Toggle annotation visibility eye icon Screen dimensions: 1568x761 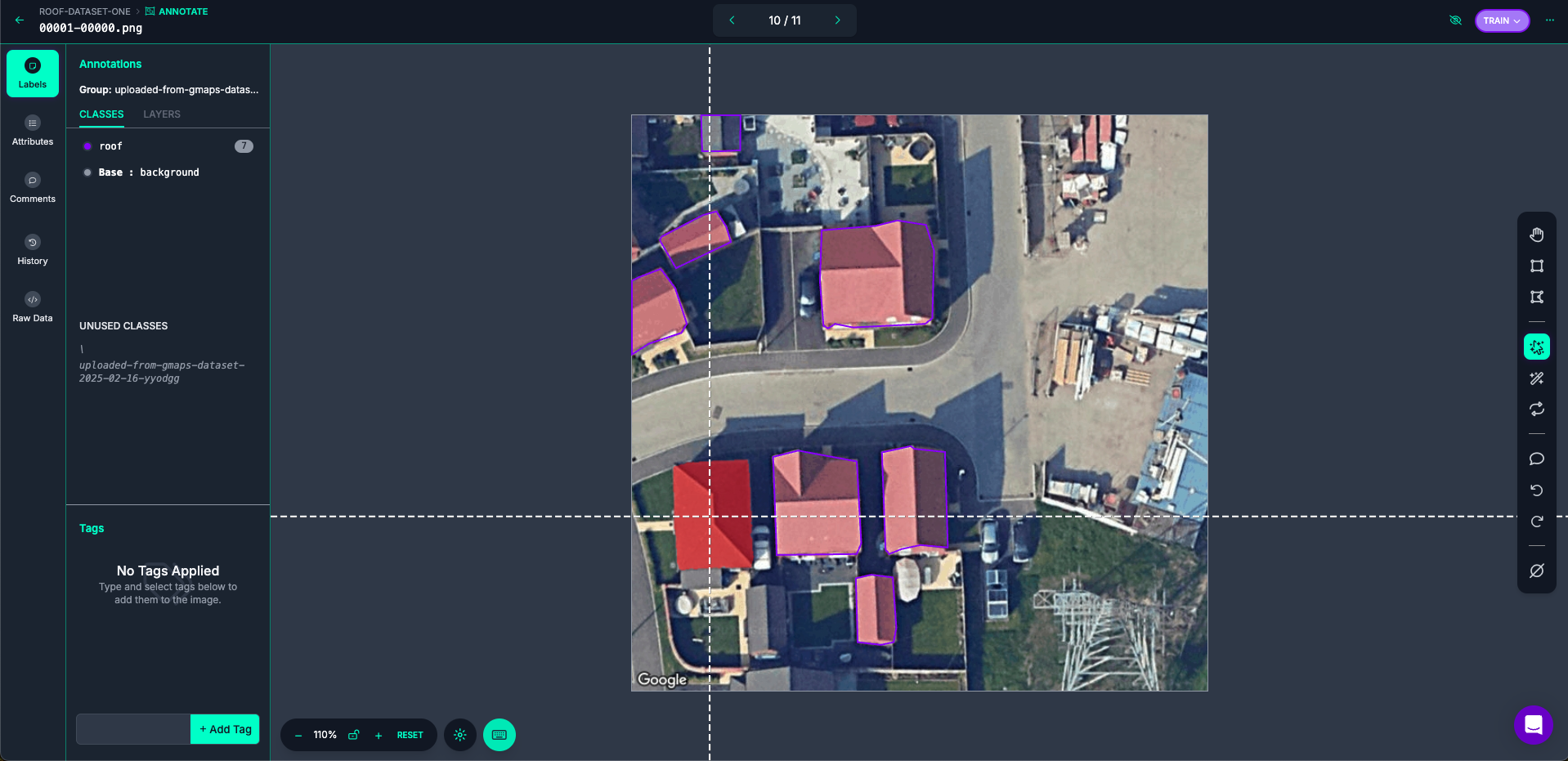pos(1455,20)
